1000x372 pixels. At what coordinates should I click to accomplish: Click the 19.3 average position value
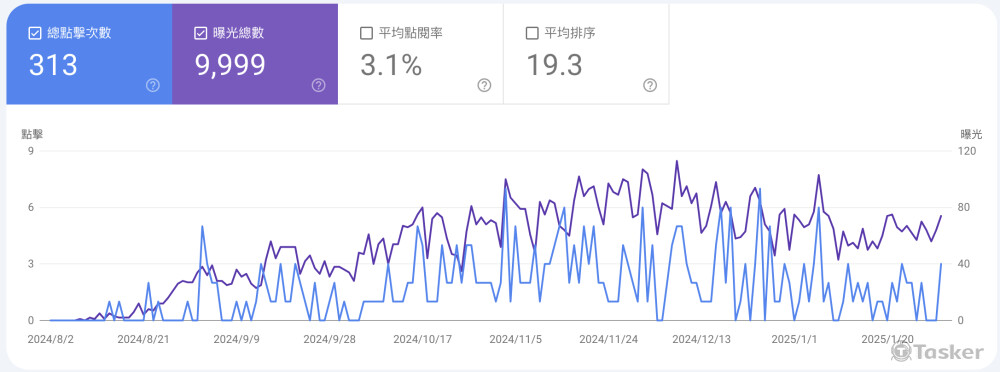coord(554,65)
